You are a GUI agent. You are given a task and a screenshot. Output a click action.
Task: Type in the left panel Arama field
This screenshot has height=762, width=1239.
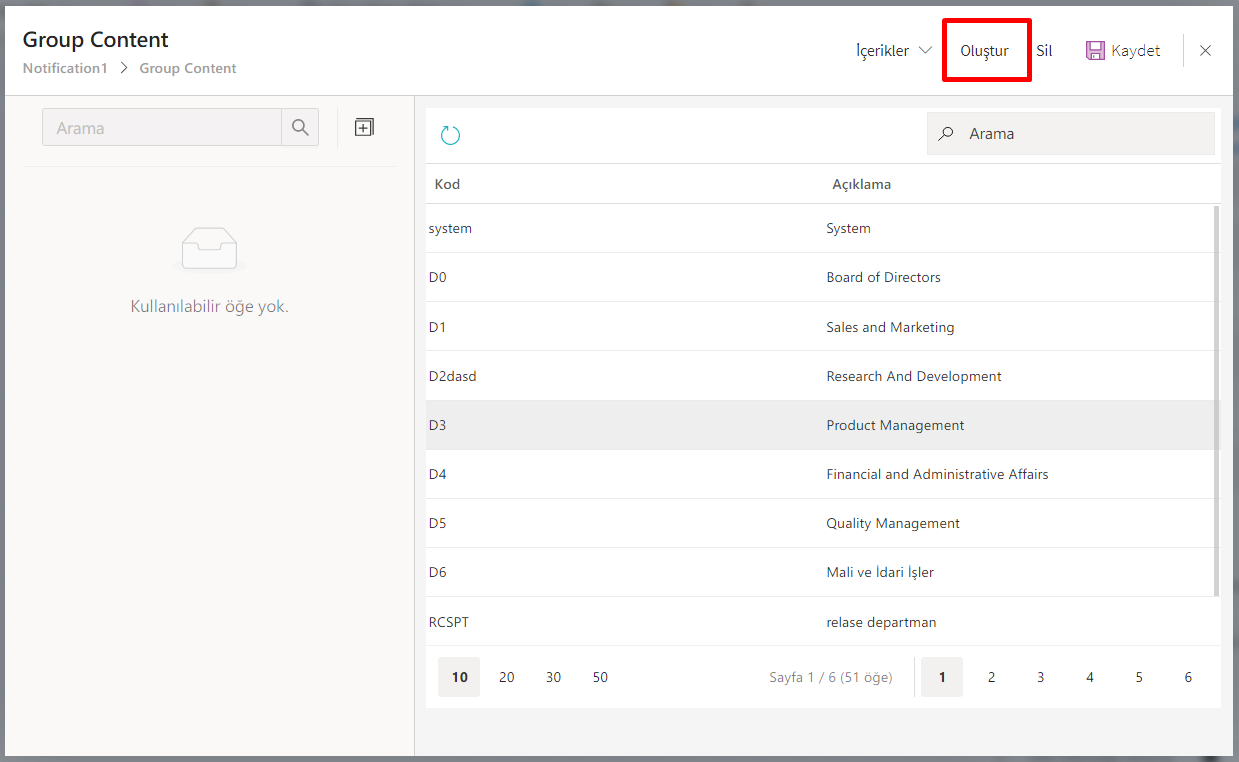click(162, 128)
